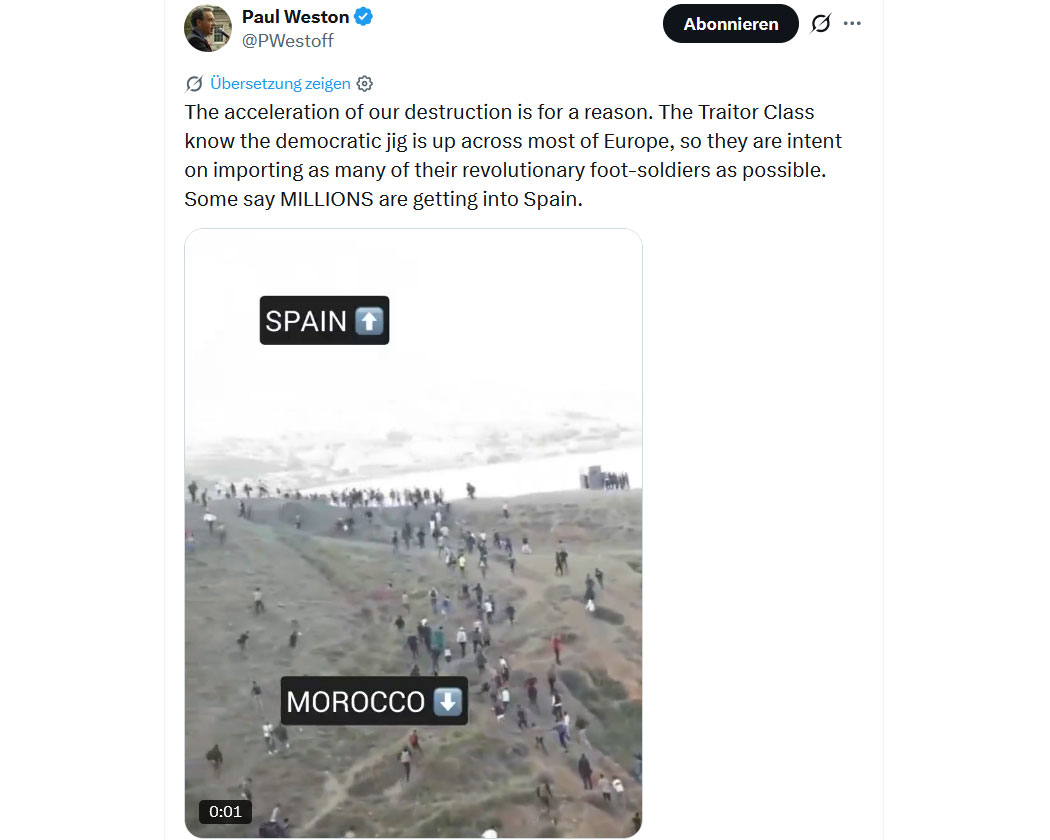The height and width of the screenshot is (840, 1050).
Task: Click the translation settings gear icon
Action: [x=364, y=84]
